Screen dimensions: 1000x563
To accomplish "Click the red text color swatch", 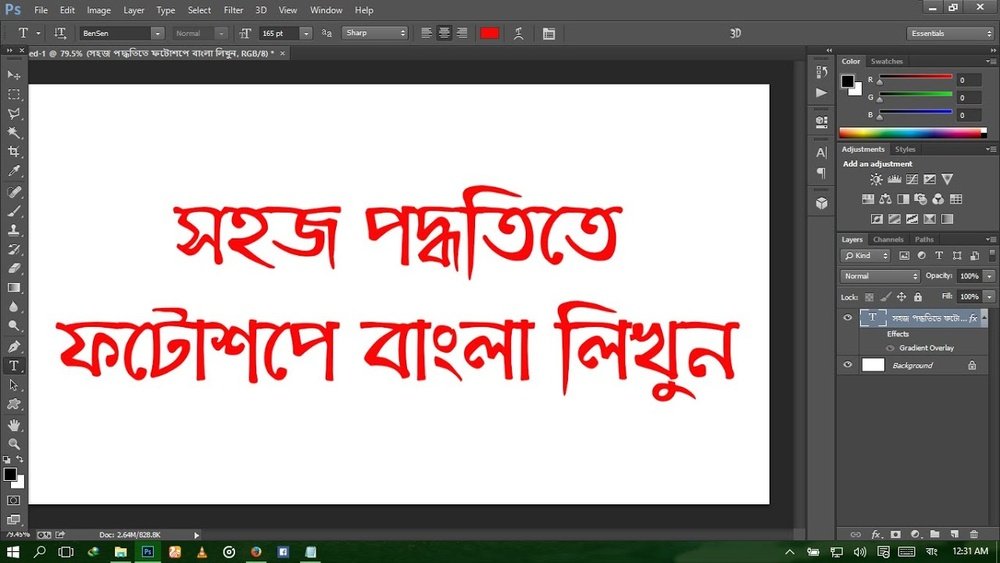I will (x=489, y=33).
